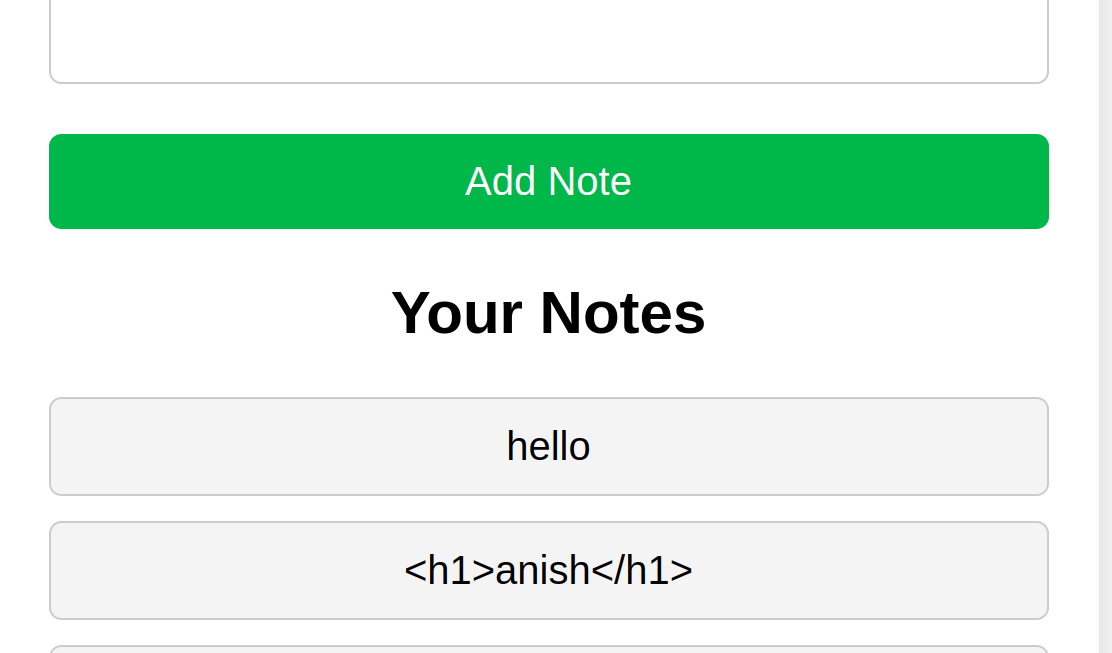Open the '<h1>anish</h1>' note
Viewport: 1112px width, 653px height.
pos(548,570)
